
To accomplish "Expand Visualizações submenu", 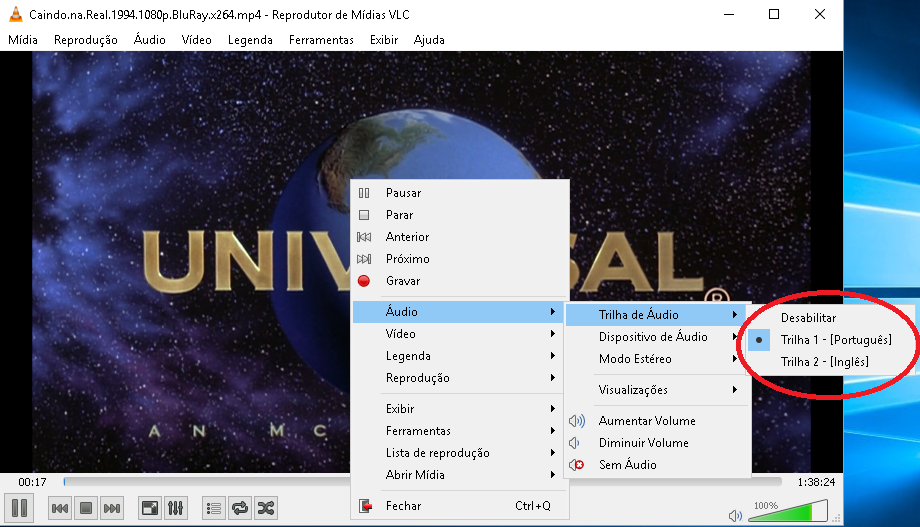I will tap(658, 390).
